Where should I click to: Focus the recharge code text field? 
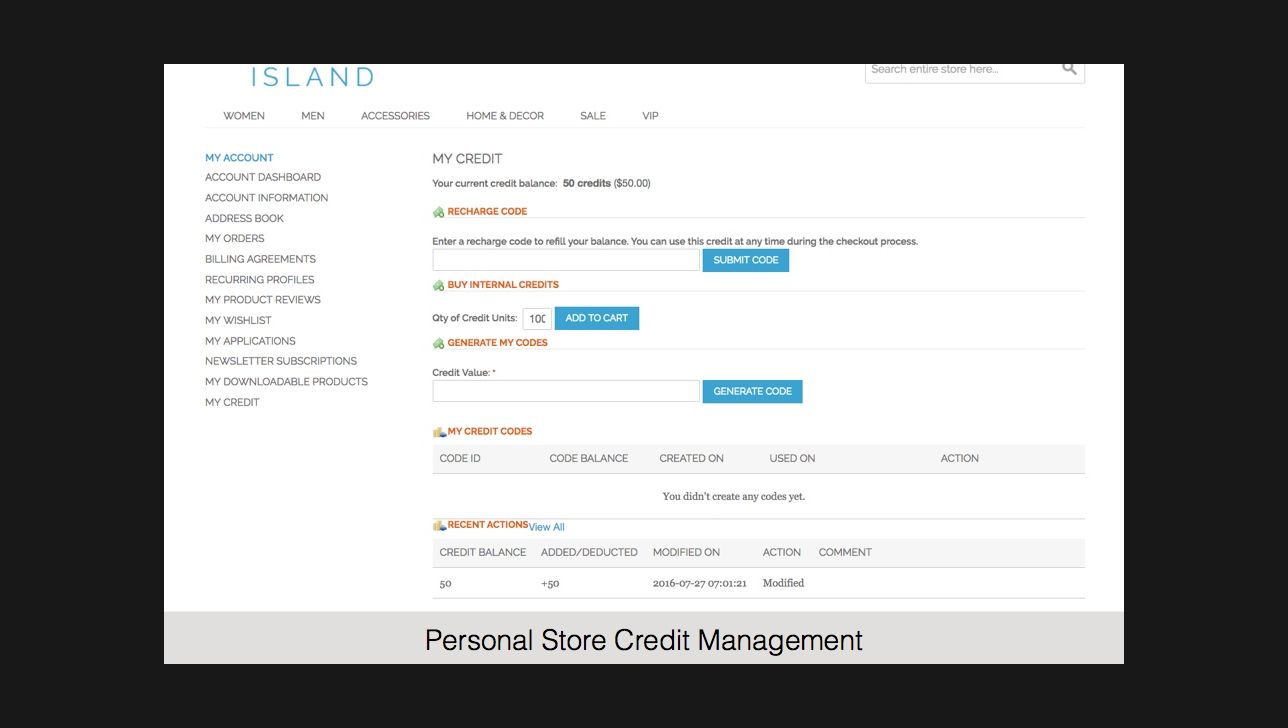coord(566,260)
